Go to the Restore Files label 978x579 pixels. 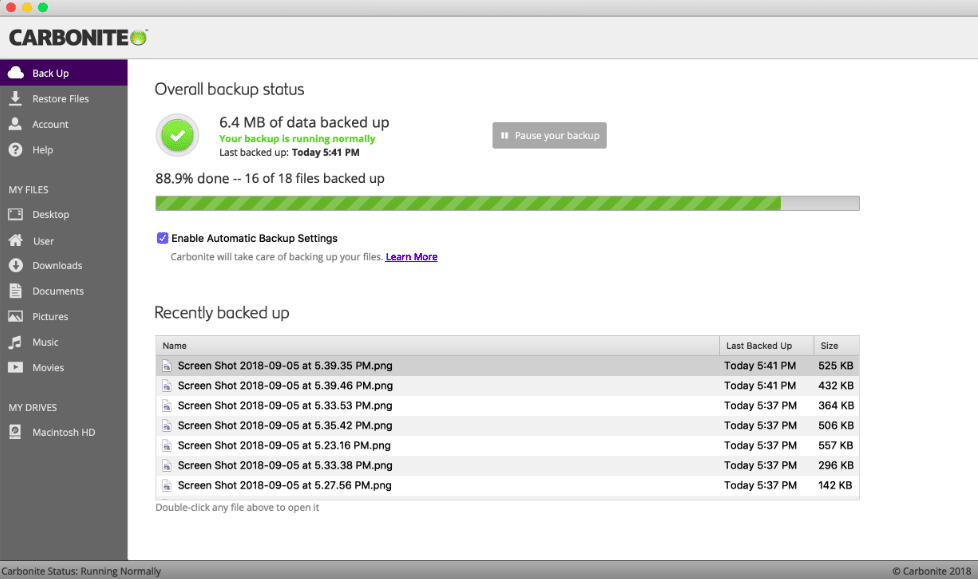61,99
